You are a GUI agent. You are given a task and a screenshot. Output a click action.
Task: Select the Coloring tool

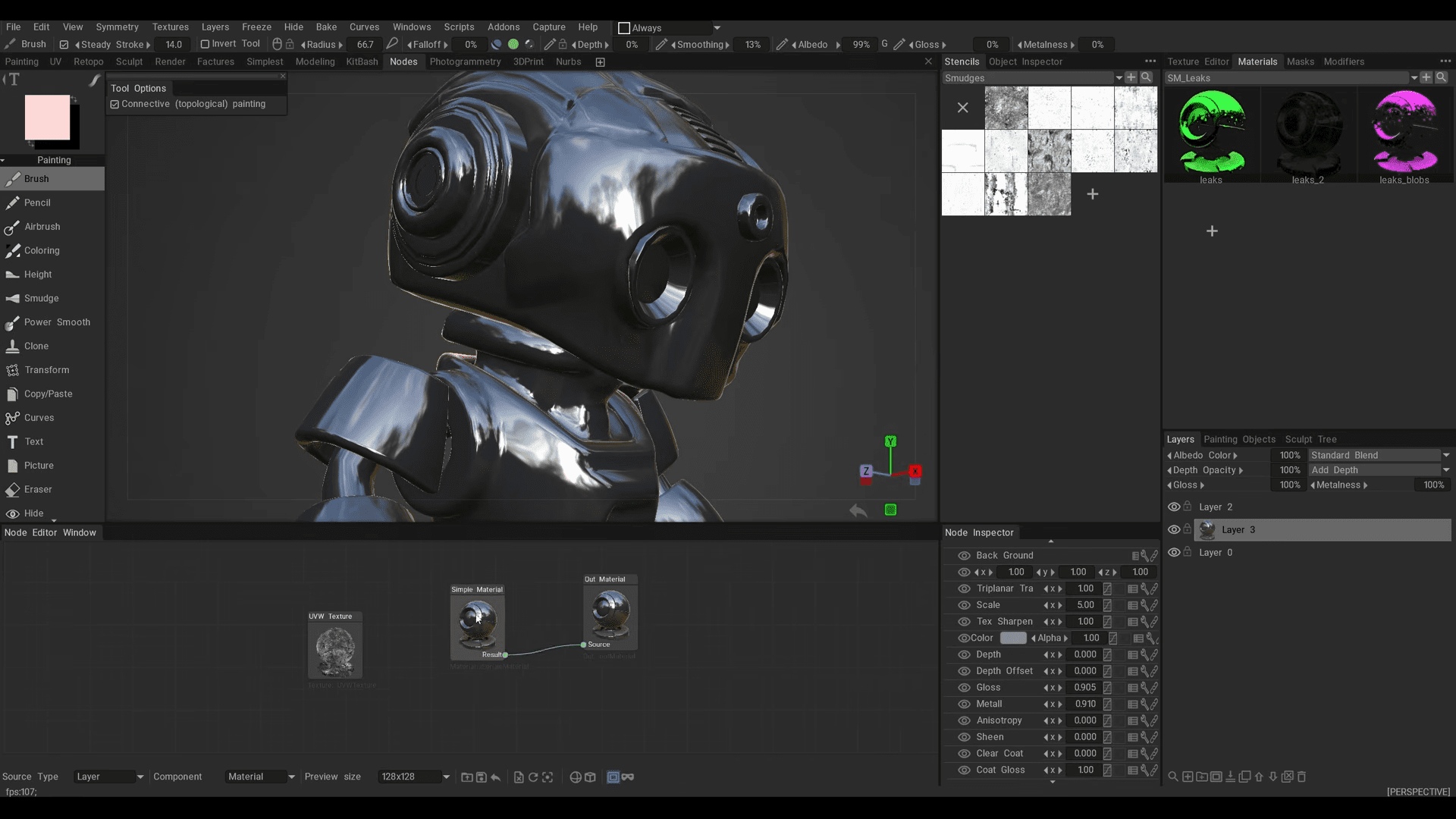point(52,250)
